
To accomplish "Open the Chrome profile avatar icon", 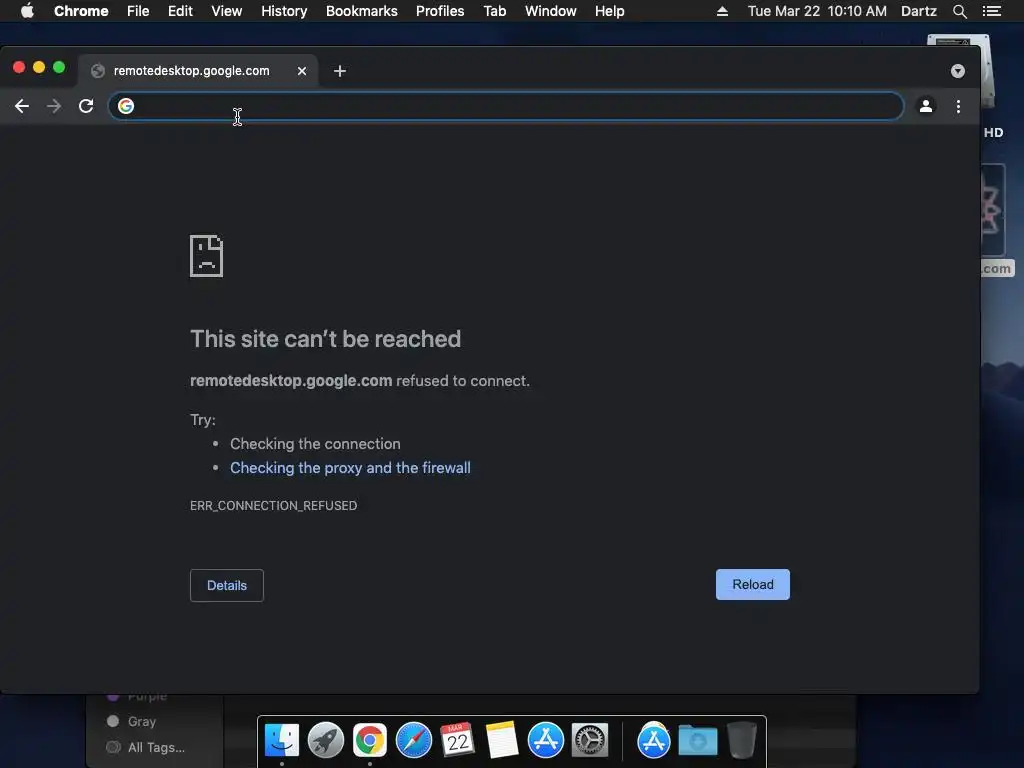I will pos(925,106).
